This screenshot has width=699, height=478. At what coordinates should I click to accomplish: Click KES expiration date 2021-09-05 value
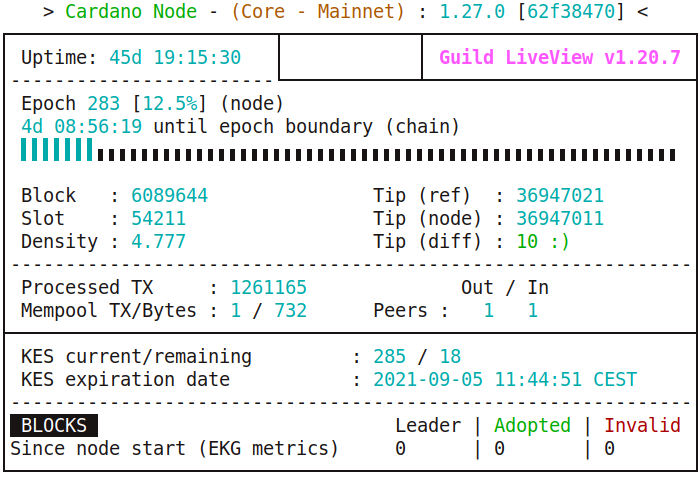(x=505, y=380)
